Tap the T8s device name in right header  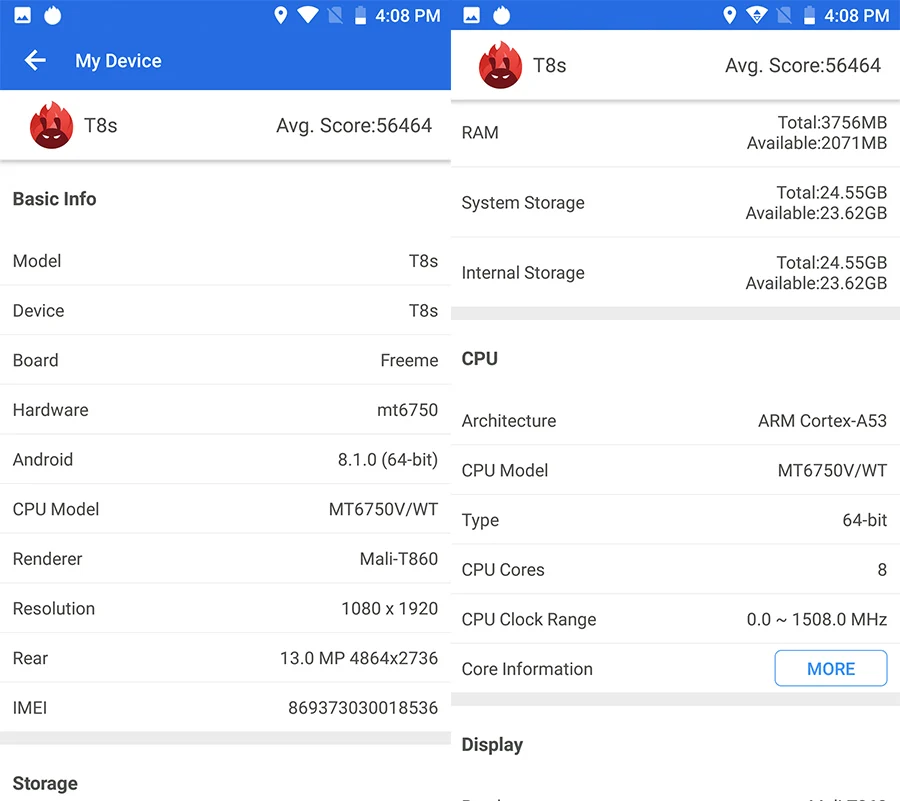point(549,65)
